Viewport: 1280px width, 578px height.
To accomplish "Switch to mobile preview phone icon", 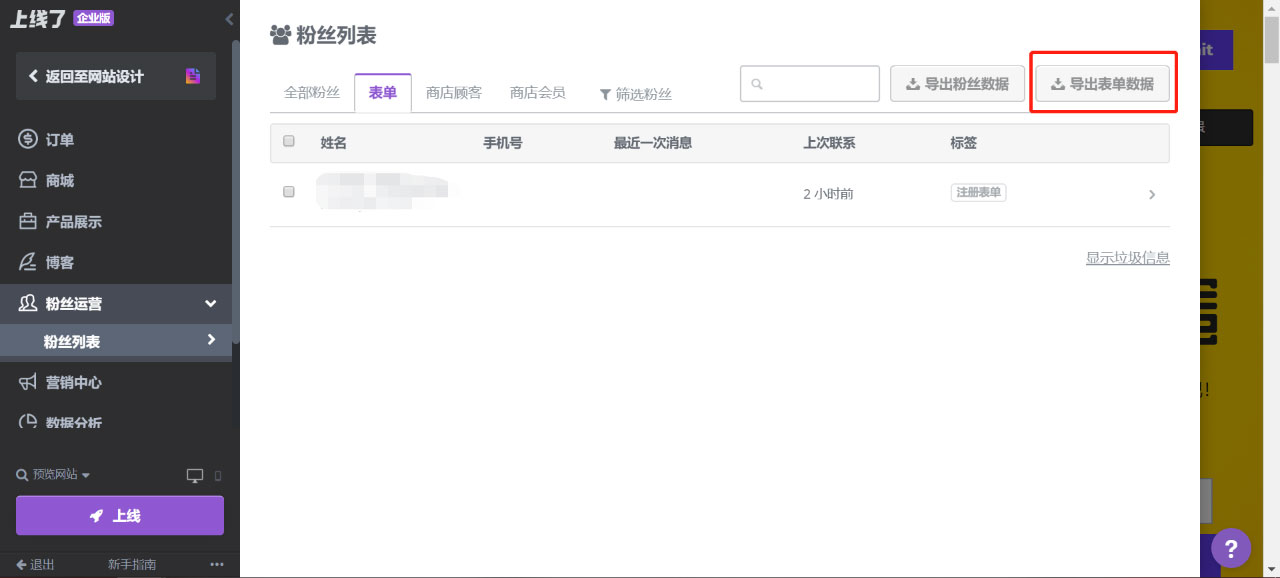I will (x=218, y=476).
